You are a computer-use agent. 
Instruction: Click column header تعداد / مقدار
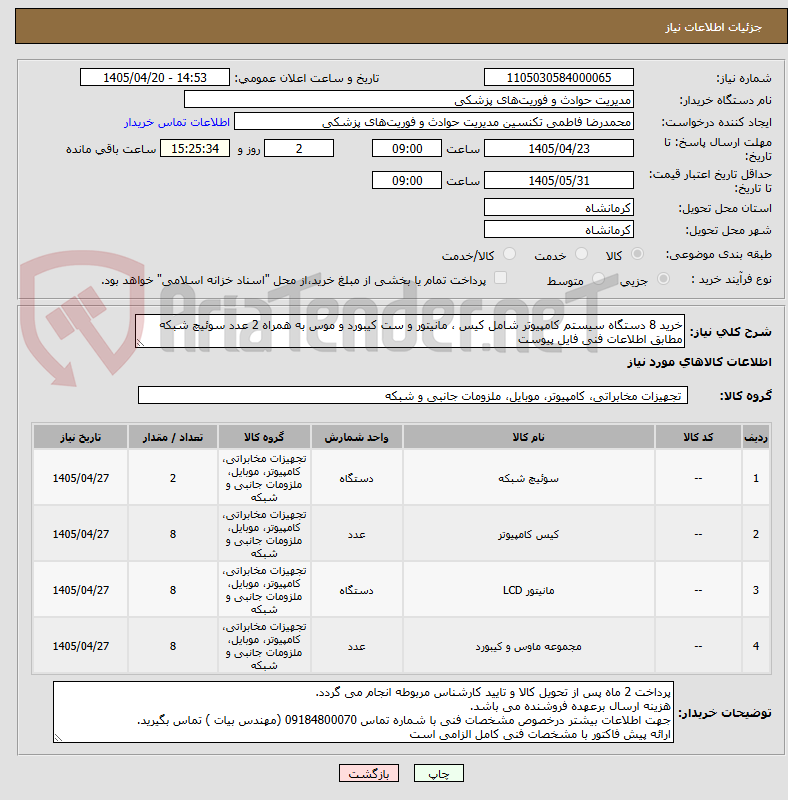click(x=173, y=437)
